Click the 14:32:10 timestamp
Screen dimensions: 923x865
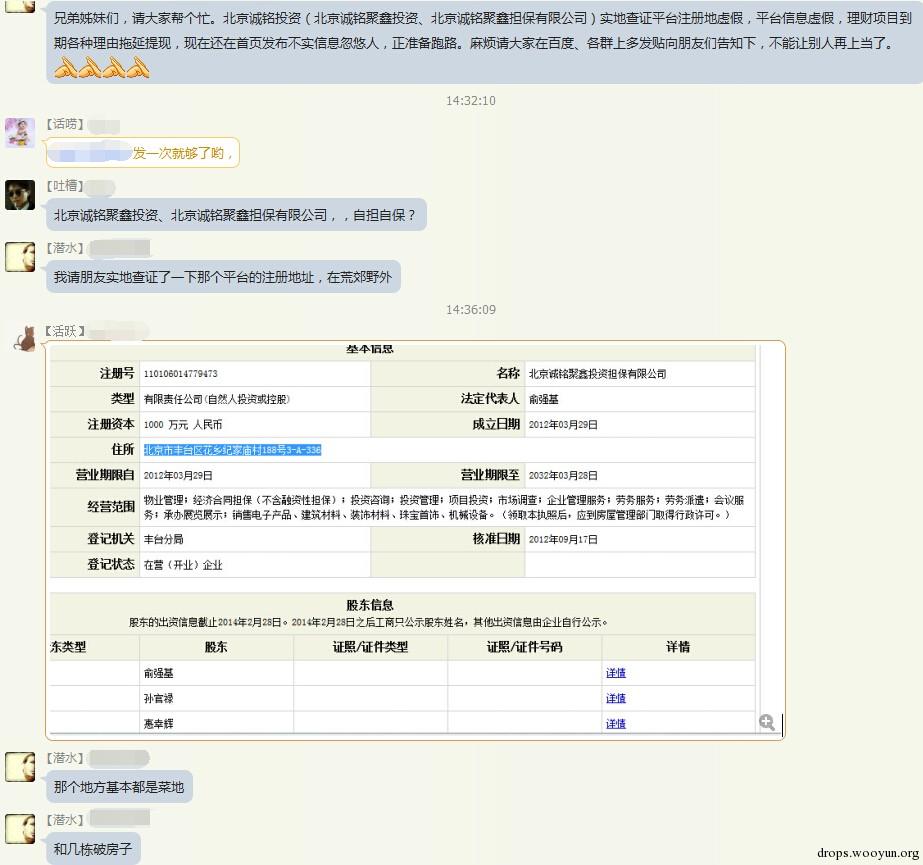coord(470,101)
